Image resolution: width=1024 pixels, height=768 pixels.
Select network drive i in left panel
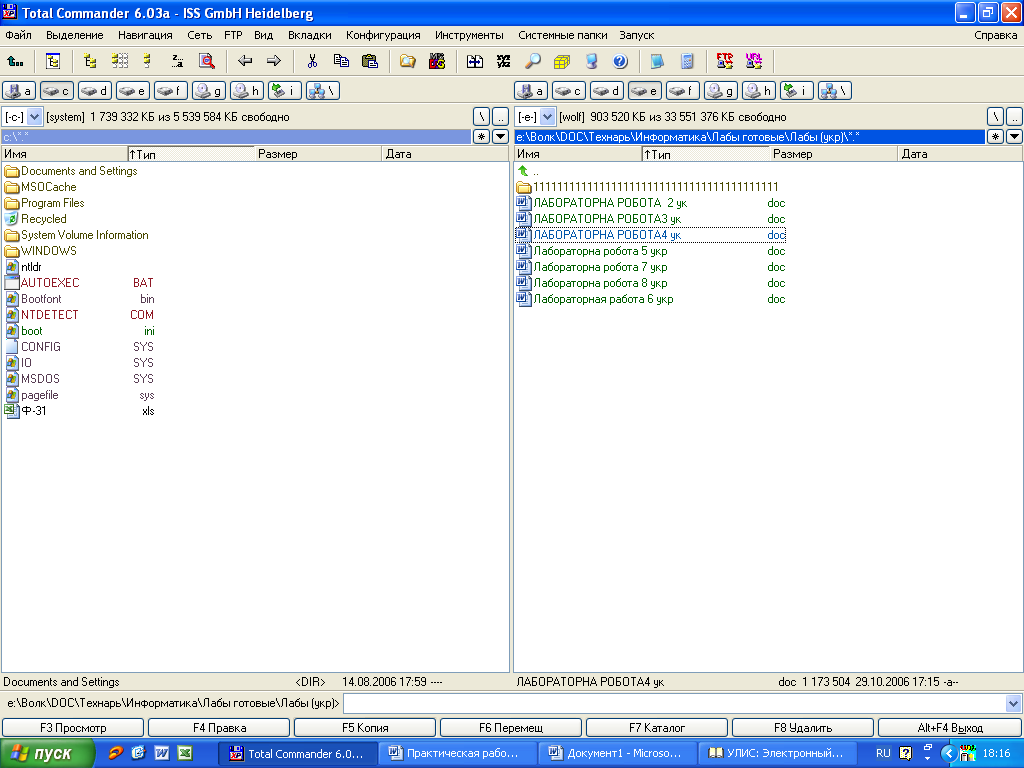pos(285,91)
